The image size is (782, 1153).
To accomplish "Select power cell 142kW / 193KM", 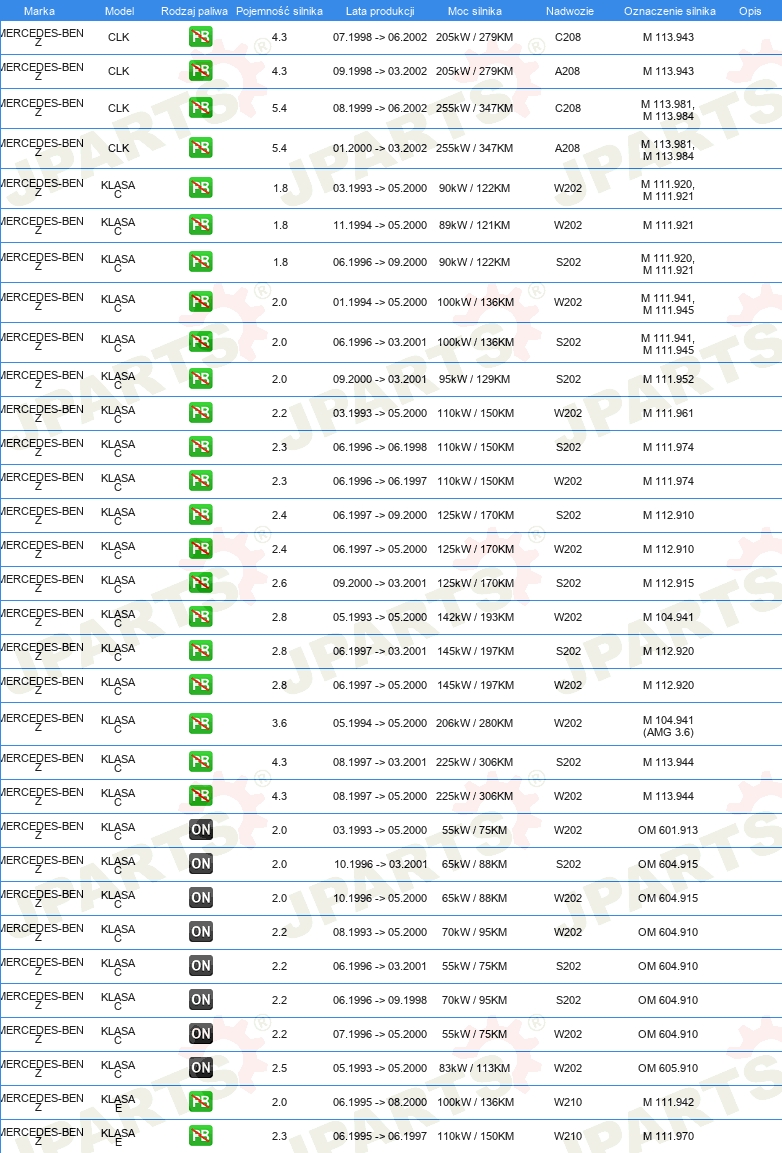I will tap(475, 617).
